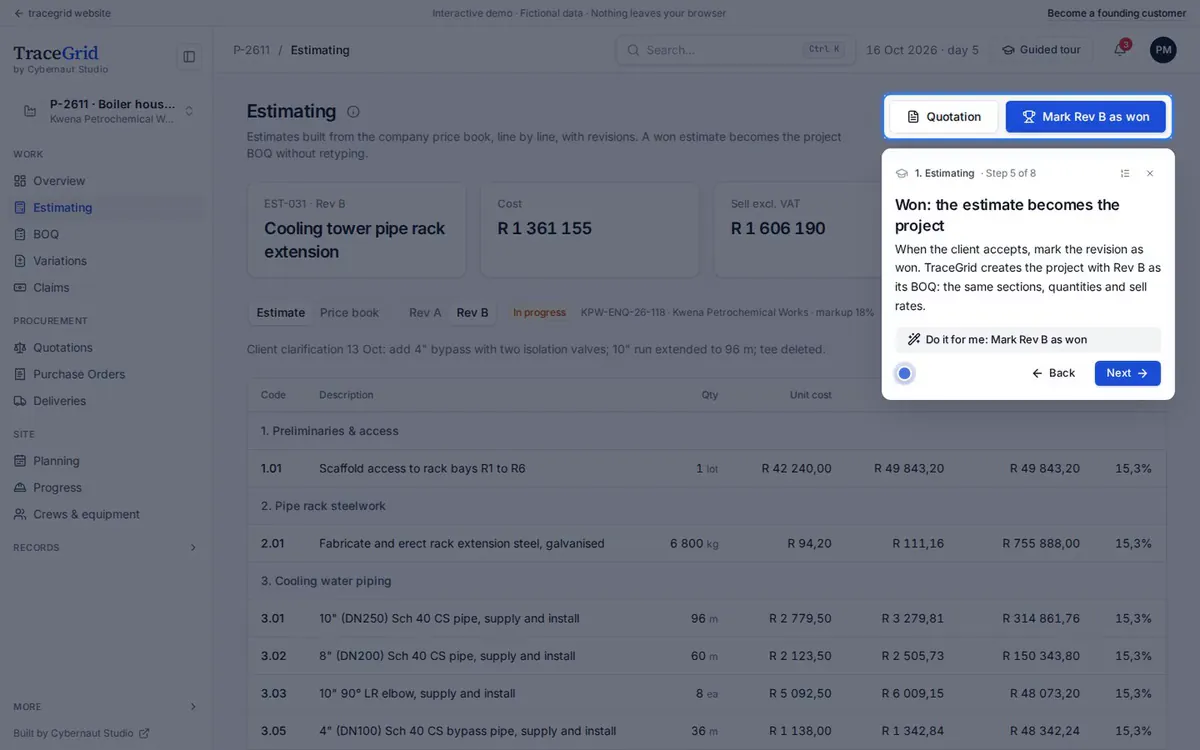Click the EST-031 Rev B estimate card

357,230
